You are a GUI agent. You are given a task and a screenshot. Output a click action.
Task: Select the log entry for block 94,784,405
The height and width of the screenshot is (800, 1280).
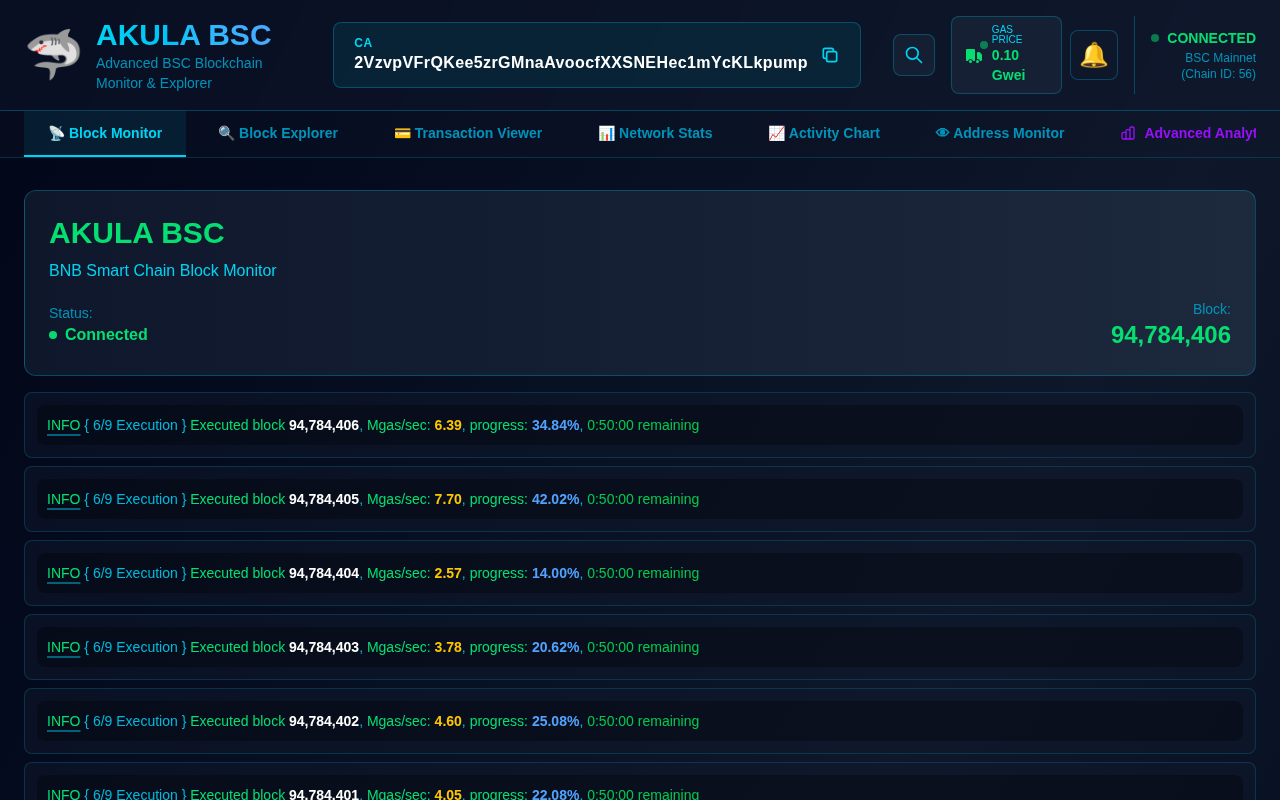(x=640, y=499)
